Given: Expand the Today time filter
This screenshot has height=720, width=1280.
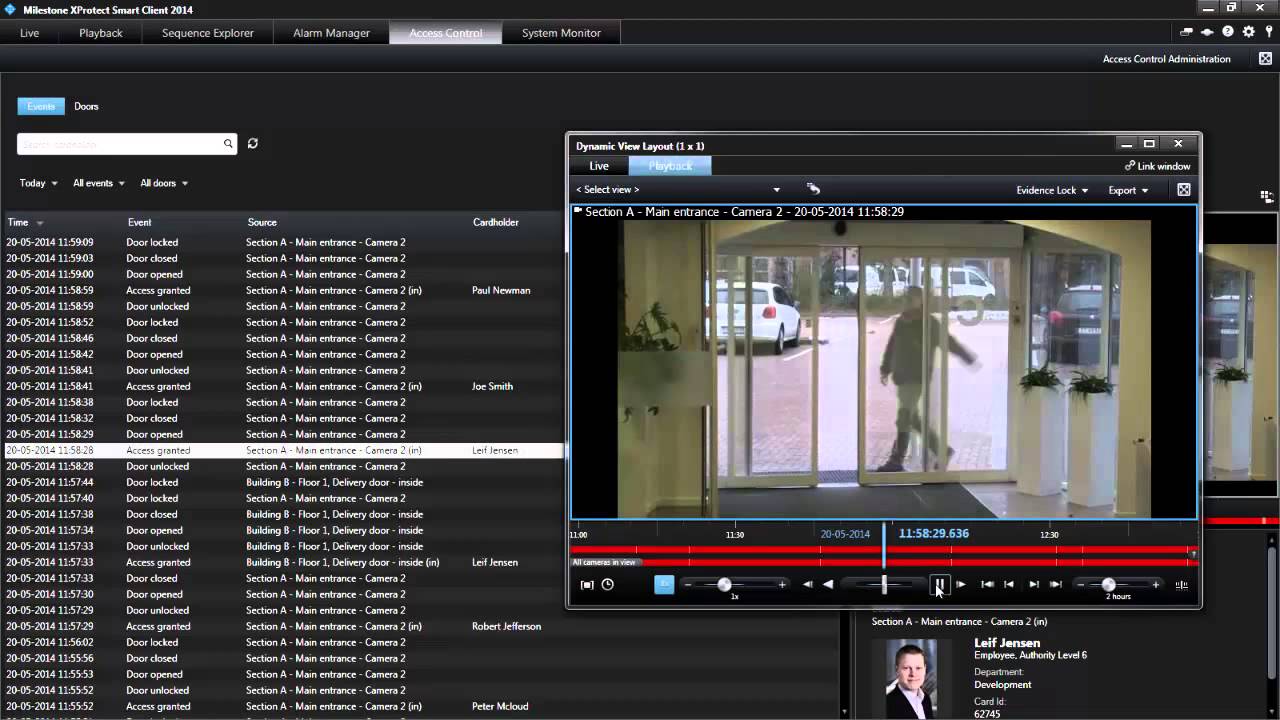Looking at the screenshot, I should (39, 183).
